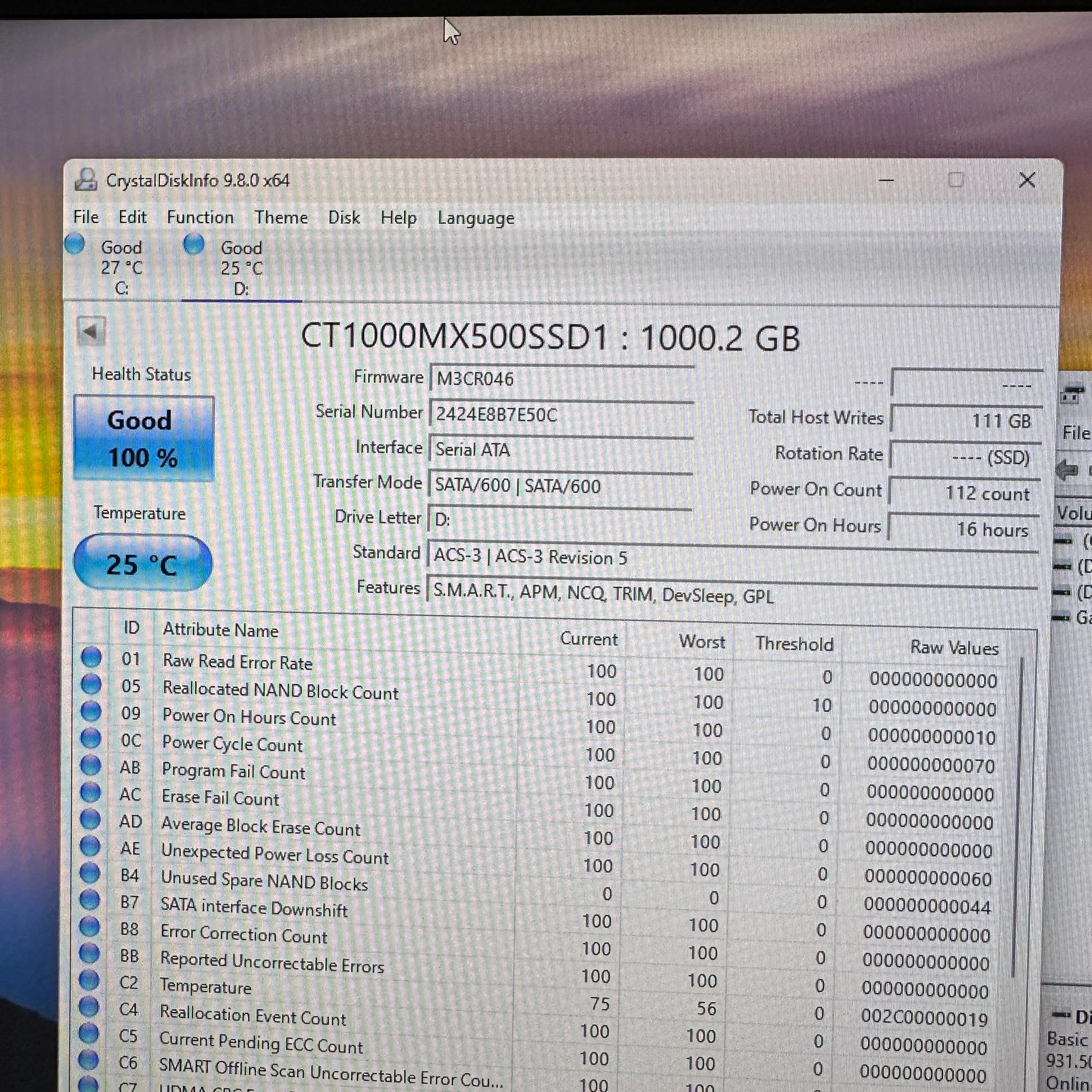The width and height of the screenshot is (1092, 1092).
Task: Click the status dot for Program Fail Count
Action: click(91, 765)
